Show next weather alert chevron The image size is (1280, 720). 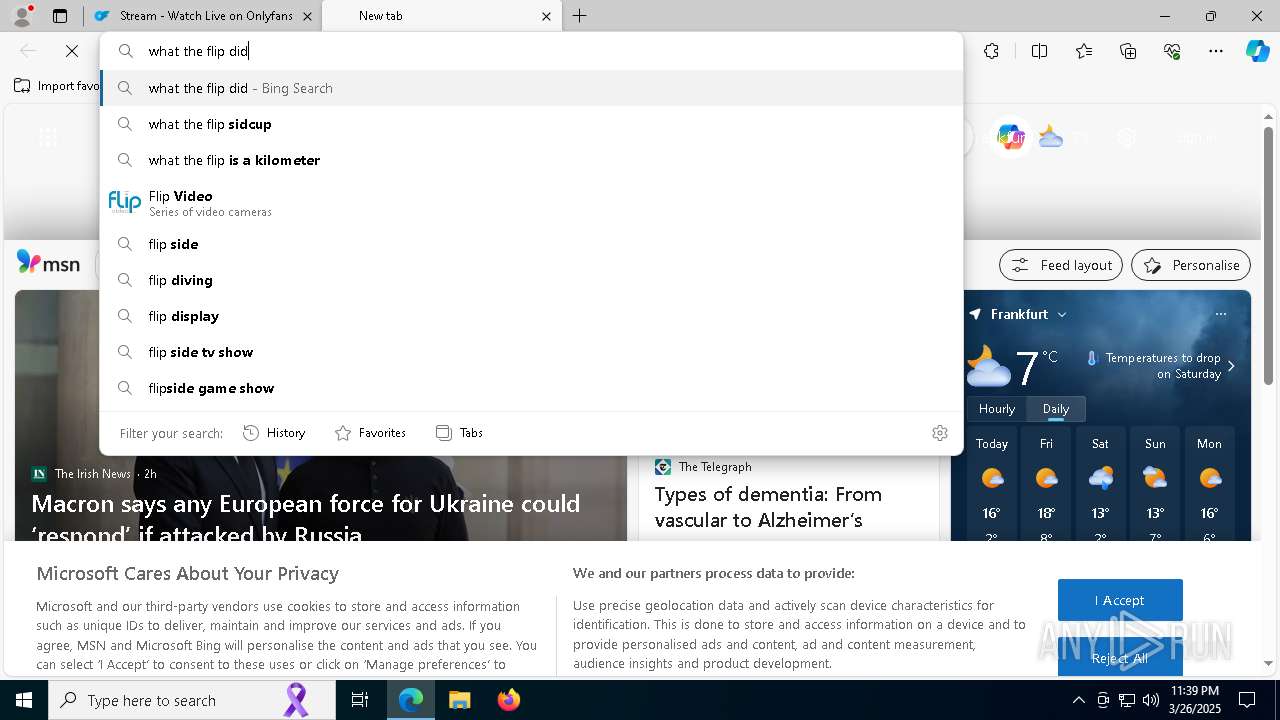pos(1231,366)
